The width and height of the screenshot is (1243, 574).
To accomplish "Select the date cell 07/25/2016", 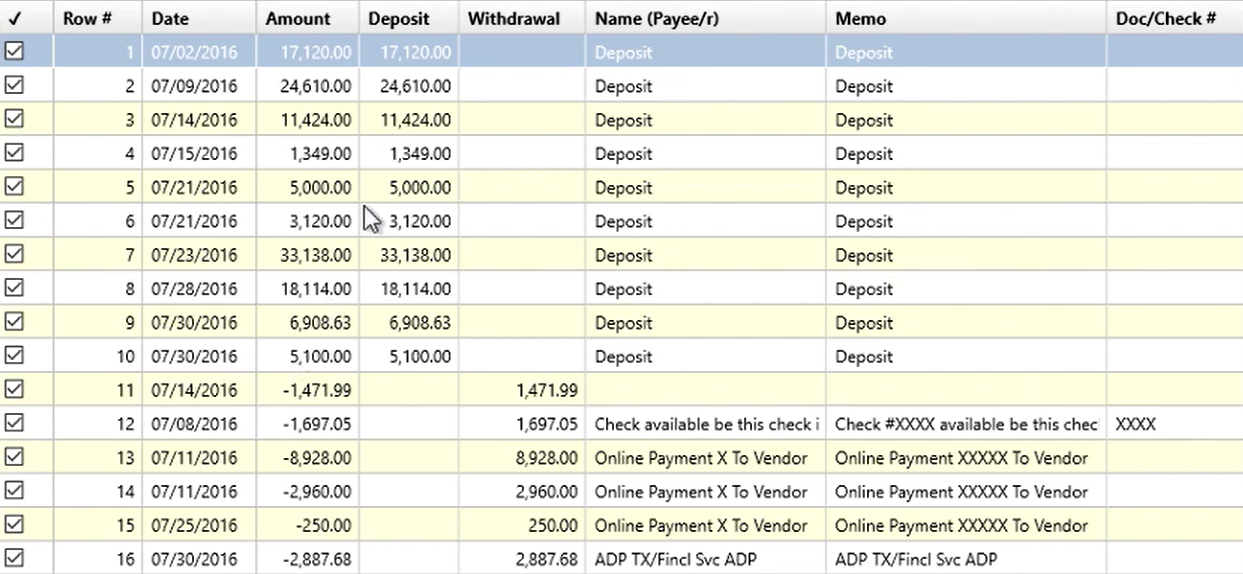I will [199, 525].
